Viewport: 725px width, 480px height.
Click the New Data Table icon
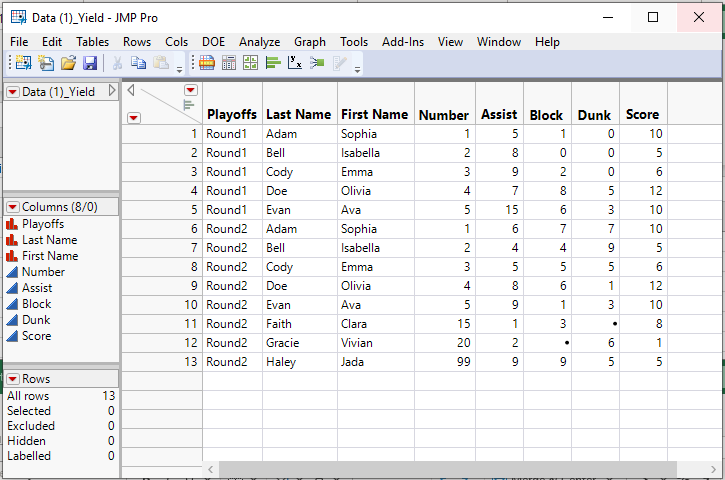22,63
